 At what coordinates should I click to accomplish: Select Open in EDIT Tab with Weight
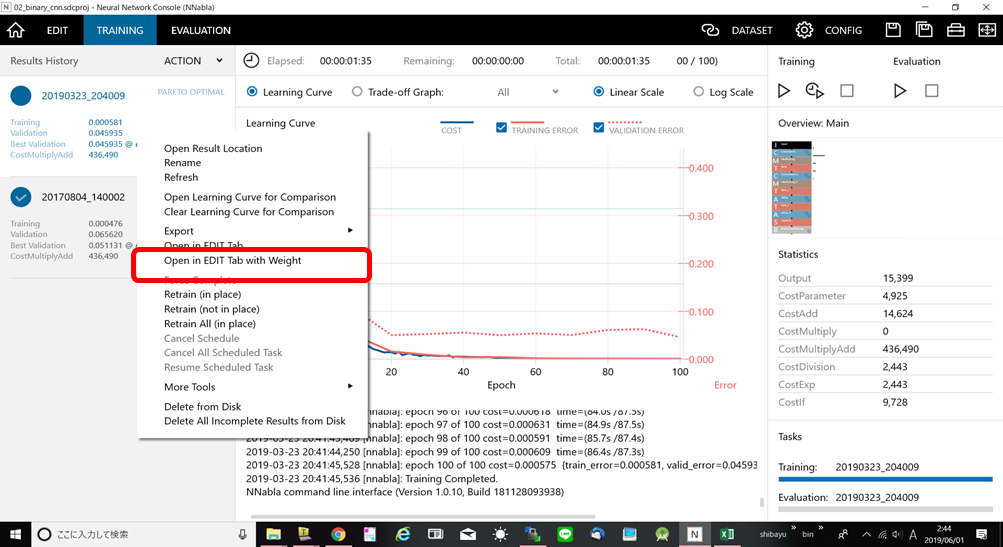(232, 260)
